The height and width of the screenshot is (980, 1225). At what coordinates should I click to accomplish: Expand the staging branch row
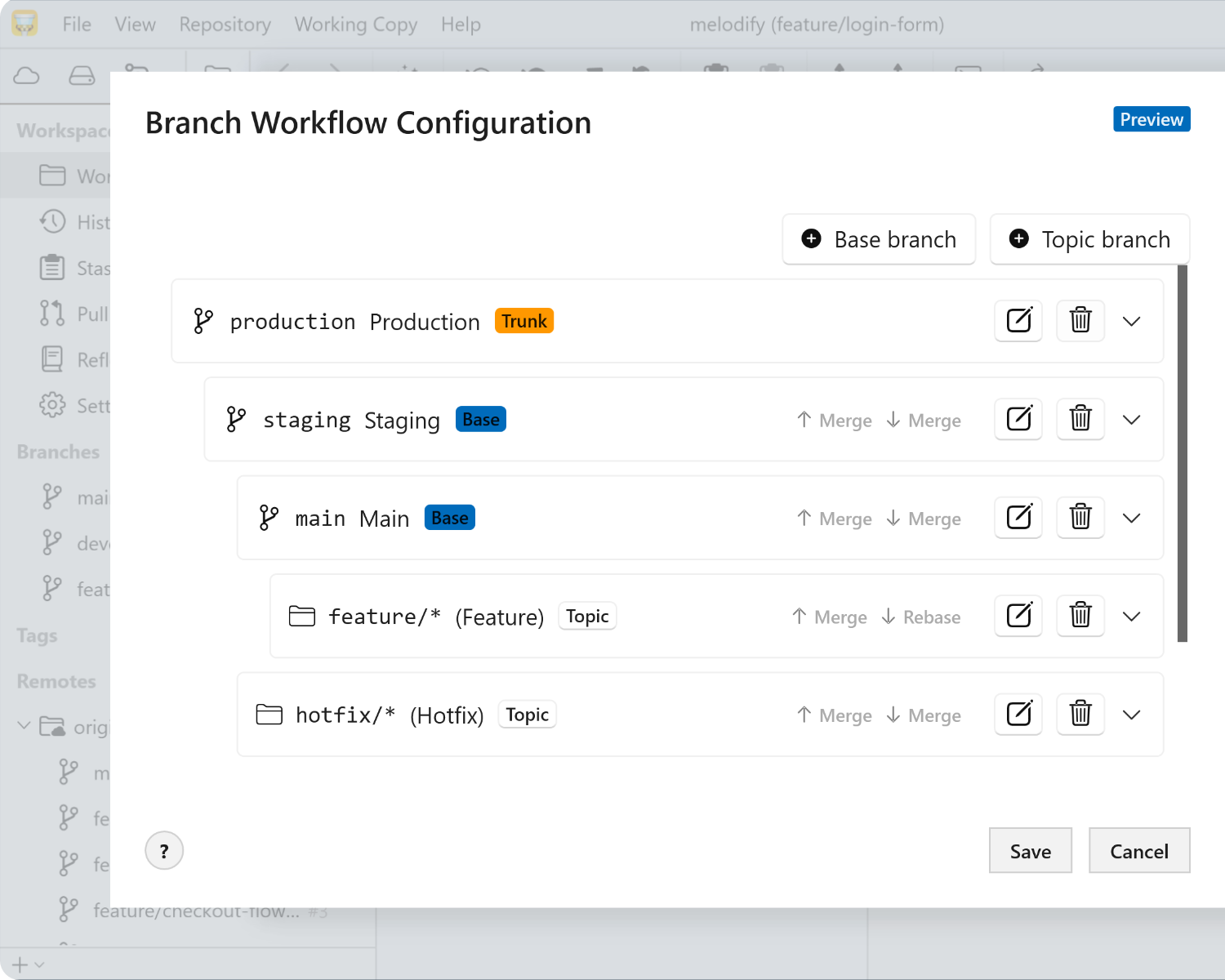click(1131, 420)
